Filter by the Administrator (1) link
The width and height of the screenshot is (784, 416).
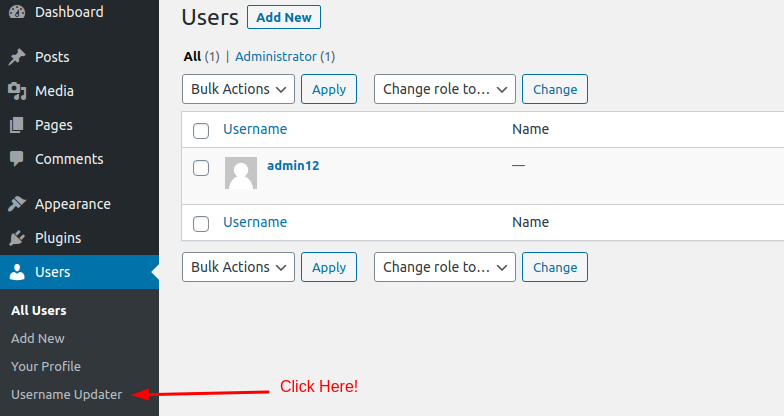pos(285,56)
